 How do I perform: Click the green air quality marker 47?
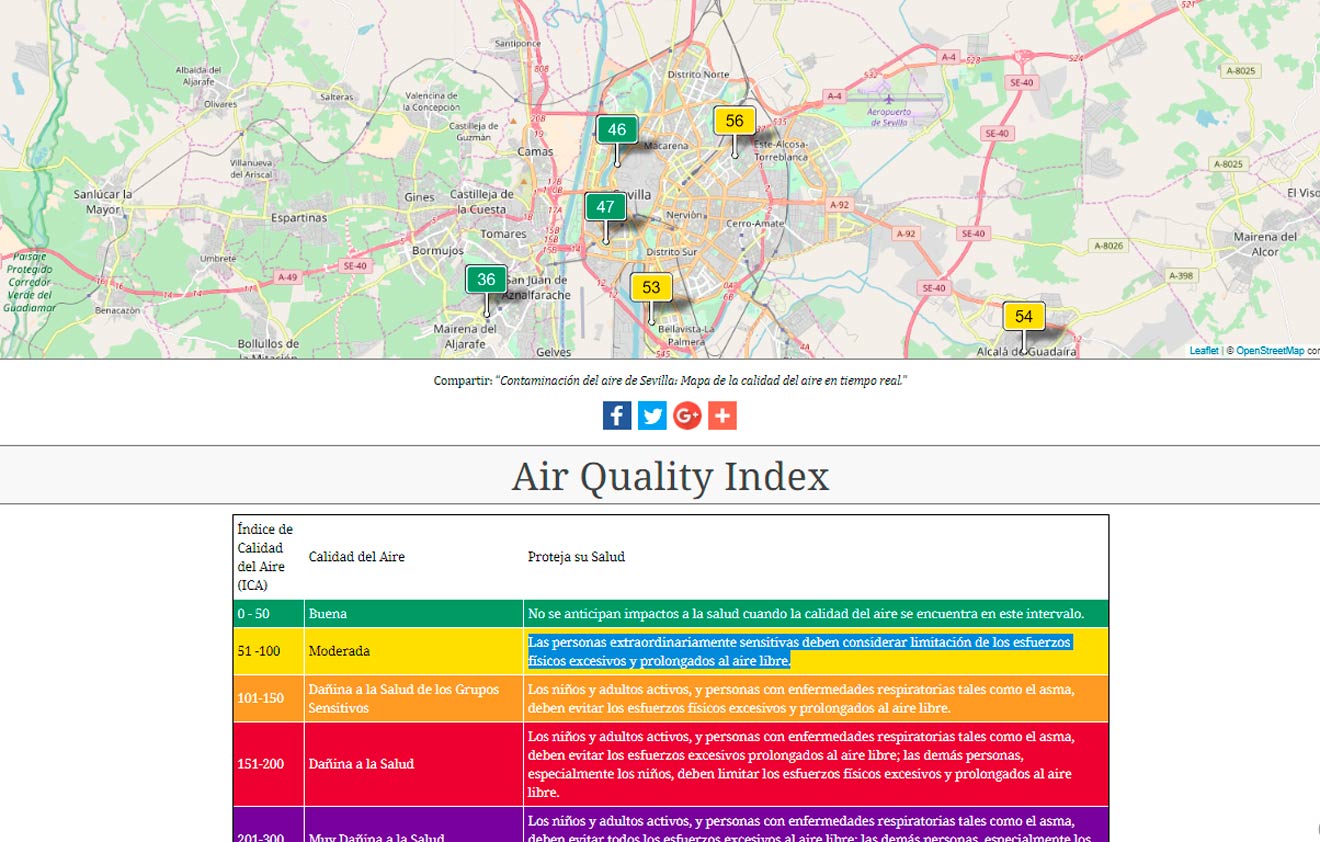pos(605,207)
